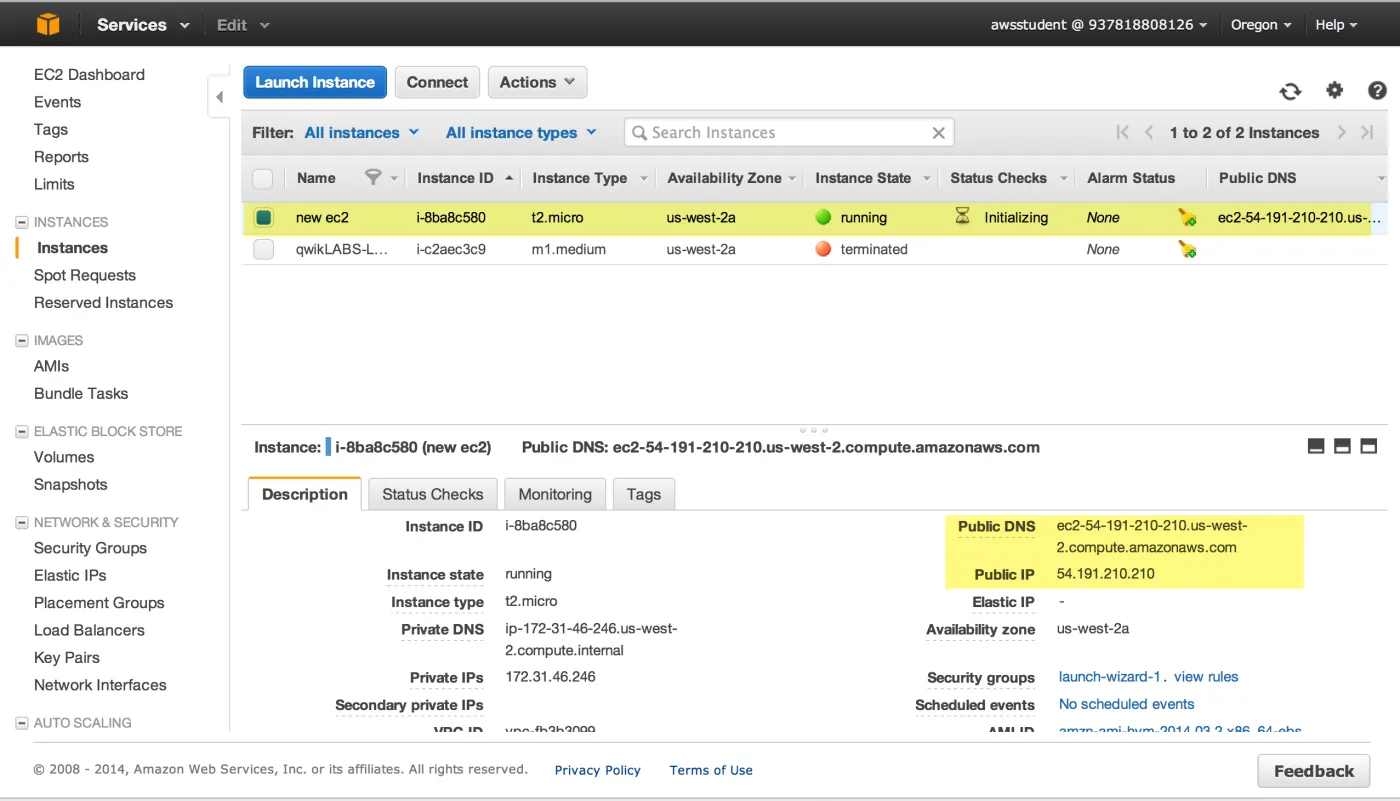Image resolution: width=1400 pixels, height=801 pixels.
Task: Click into the Search Instances field
Action: pyautogui.click(x=789, y=132)
